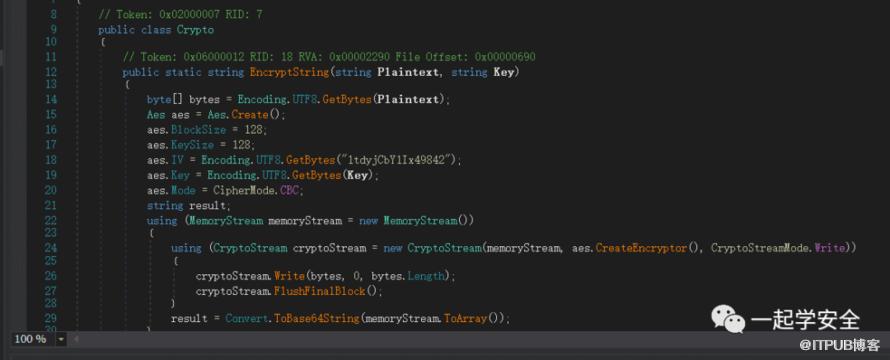
Task: Click line number 24 in the gutter
Action: click(x=51, y=248)
